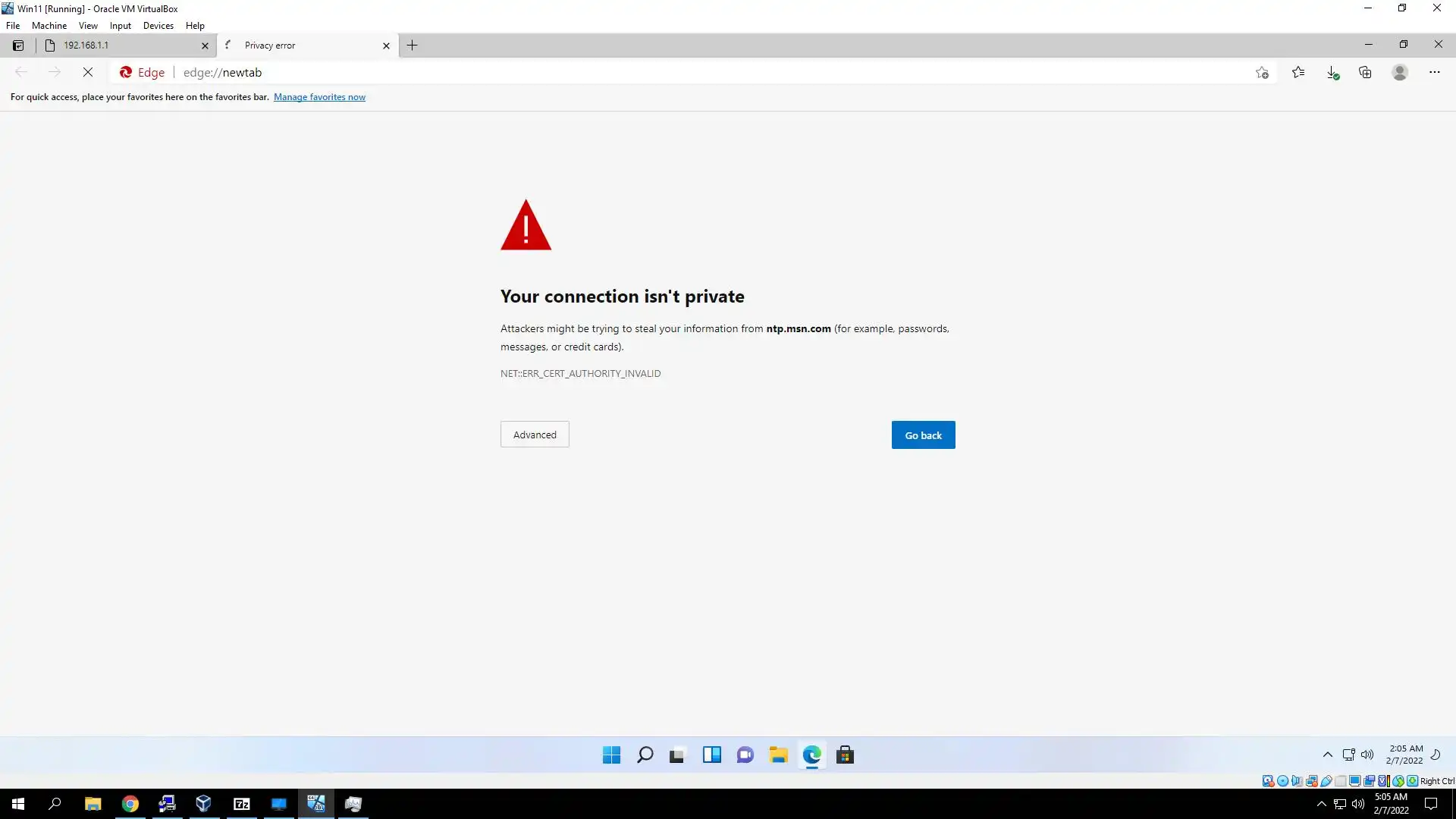The width and height of the screenshot is (1456, 819).
Task: Open VirtualBox Machine menu
Action: 49,25
